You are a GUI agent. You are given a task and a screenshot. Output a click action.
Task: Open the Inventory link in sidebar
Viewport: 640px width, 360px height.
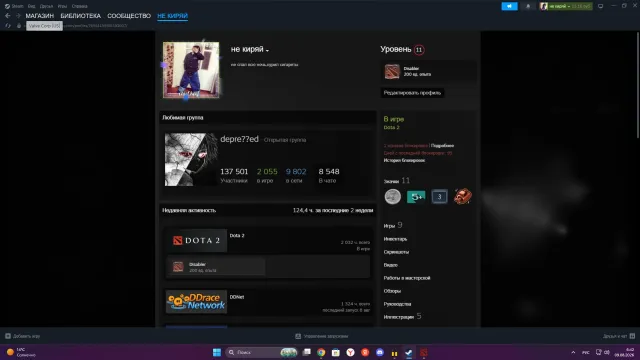click(x=395, y=239)
